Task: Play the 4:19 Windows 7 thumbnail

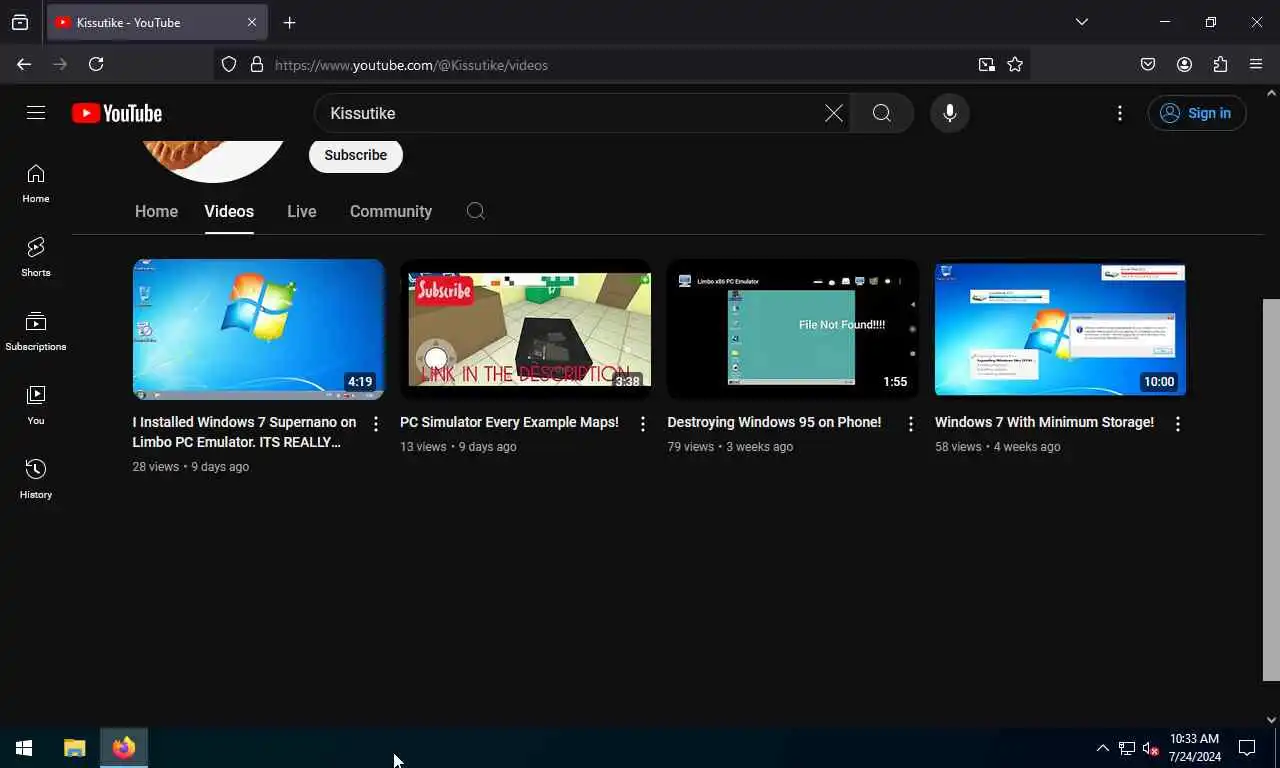Action: [x=258, y=329]
